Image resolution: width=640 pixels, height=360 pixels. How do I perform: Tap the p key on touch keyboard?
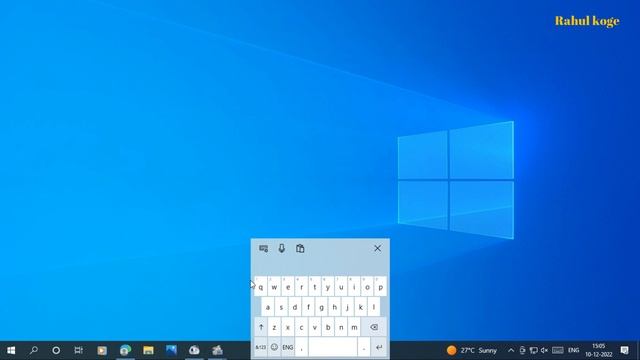coord(380,287)
